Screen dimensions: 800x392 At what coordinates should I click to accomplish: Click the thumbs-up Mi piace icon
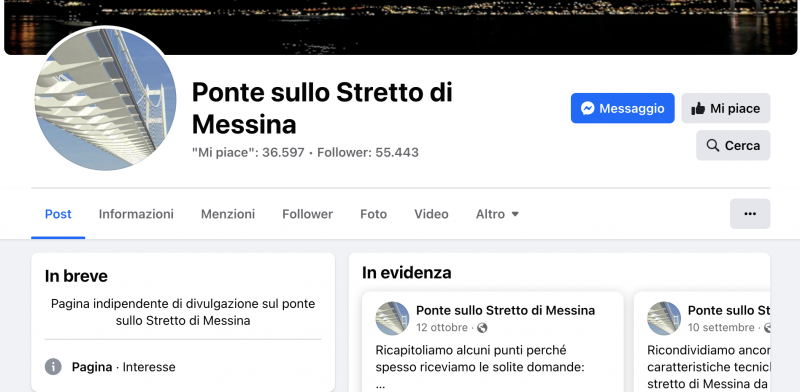coord(698,108)
